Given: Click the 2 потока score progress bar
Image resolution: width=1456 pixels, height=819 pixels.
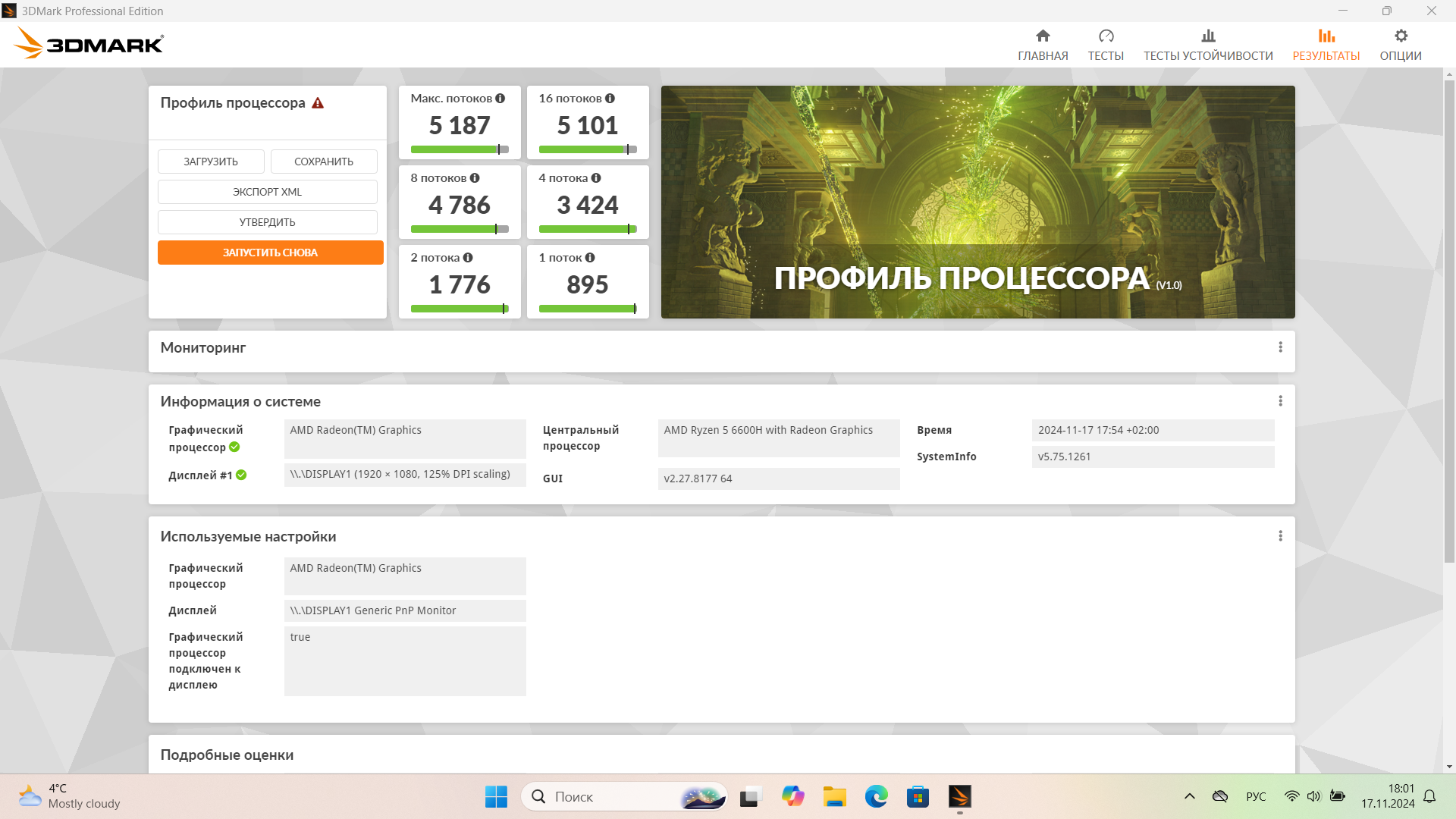Looking at the screenshot, I should tap(459, 309).
